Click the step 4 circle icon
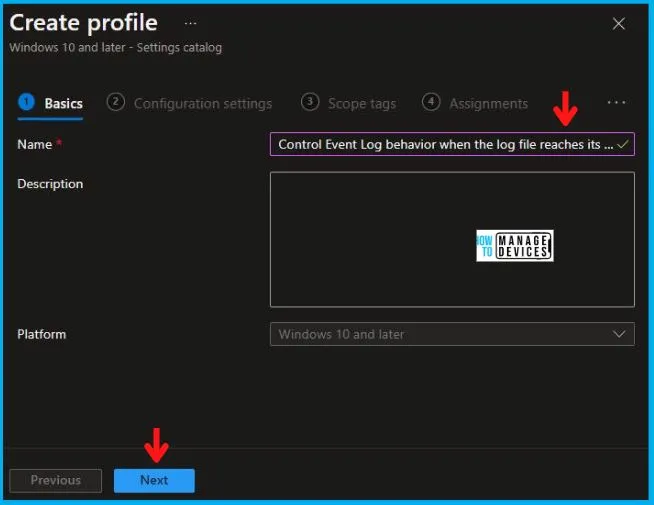The width and height of the screenshot is (654, 505). click(x=431, y=102)
